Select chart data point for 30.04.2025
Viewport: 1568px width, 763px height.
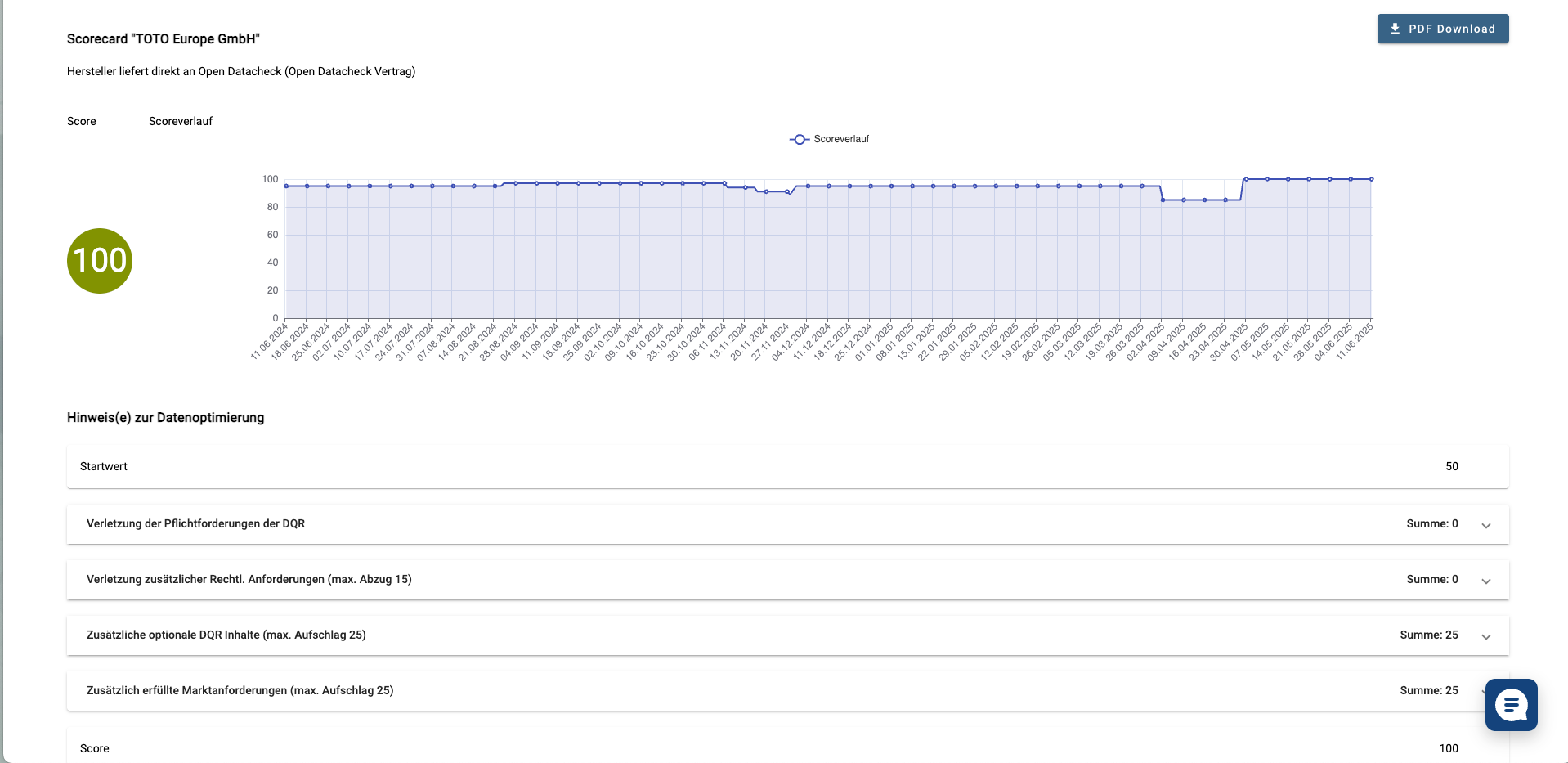click(1246, 179)
